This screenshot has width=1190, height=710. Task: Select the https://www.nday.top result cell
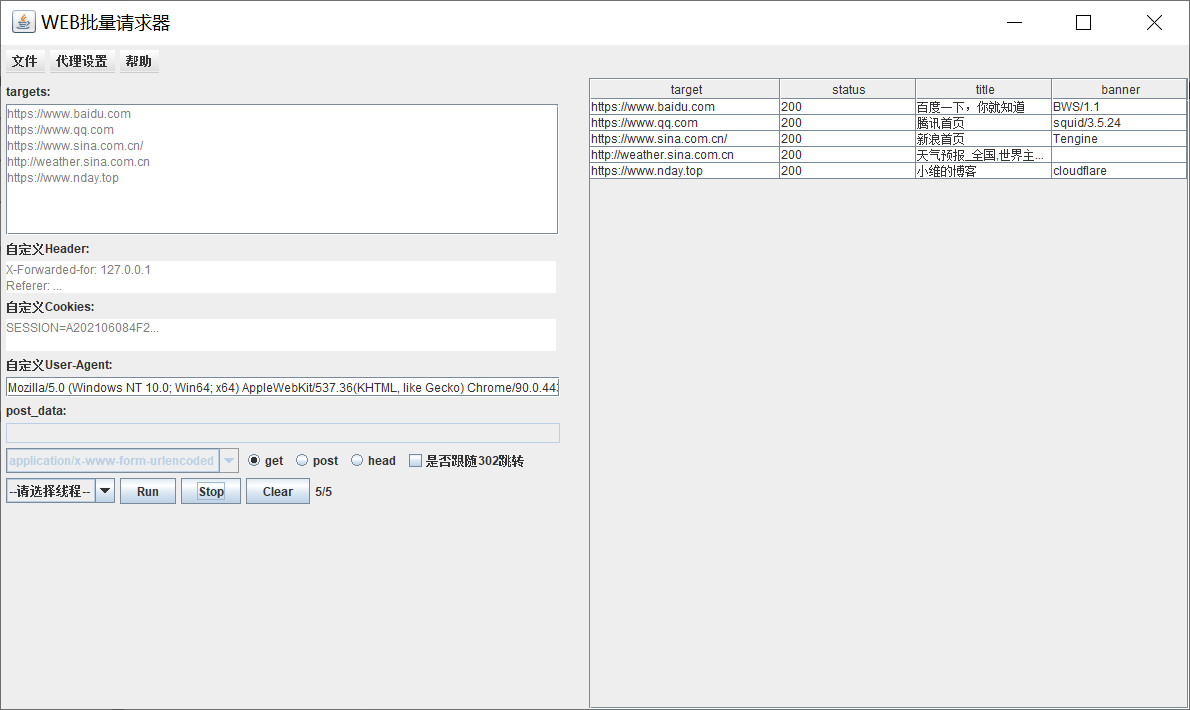click(x=685, y=171)
